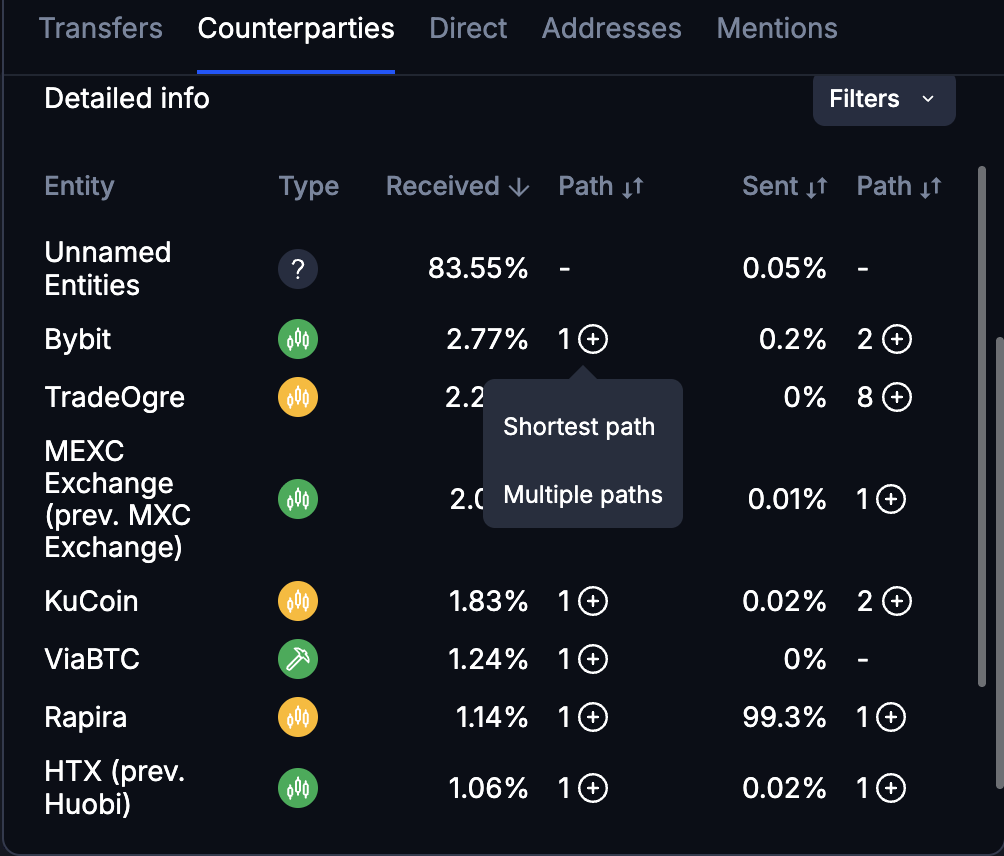This screenshot has width=1004, height=856.
Task: Open the Addresses tab
Action: 611,28
